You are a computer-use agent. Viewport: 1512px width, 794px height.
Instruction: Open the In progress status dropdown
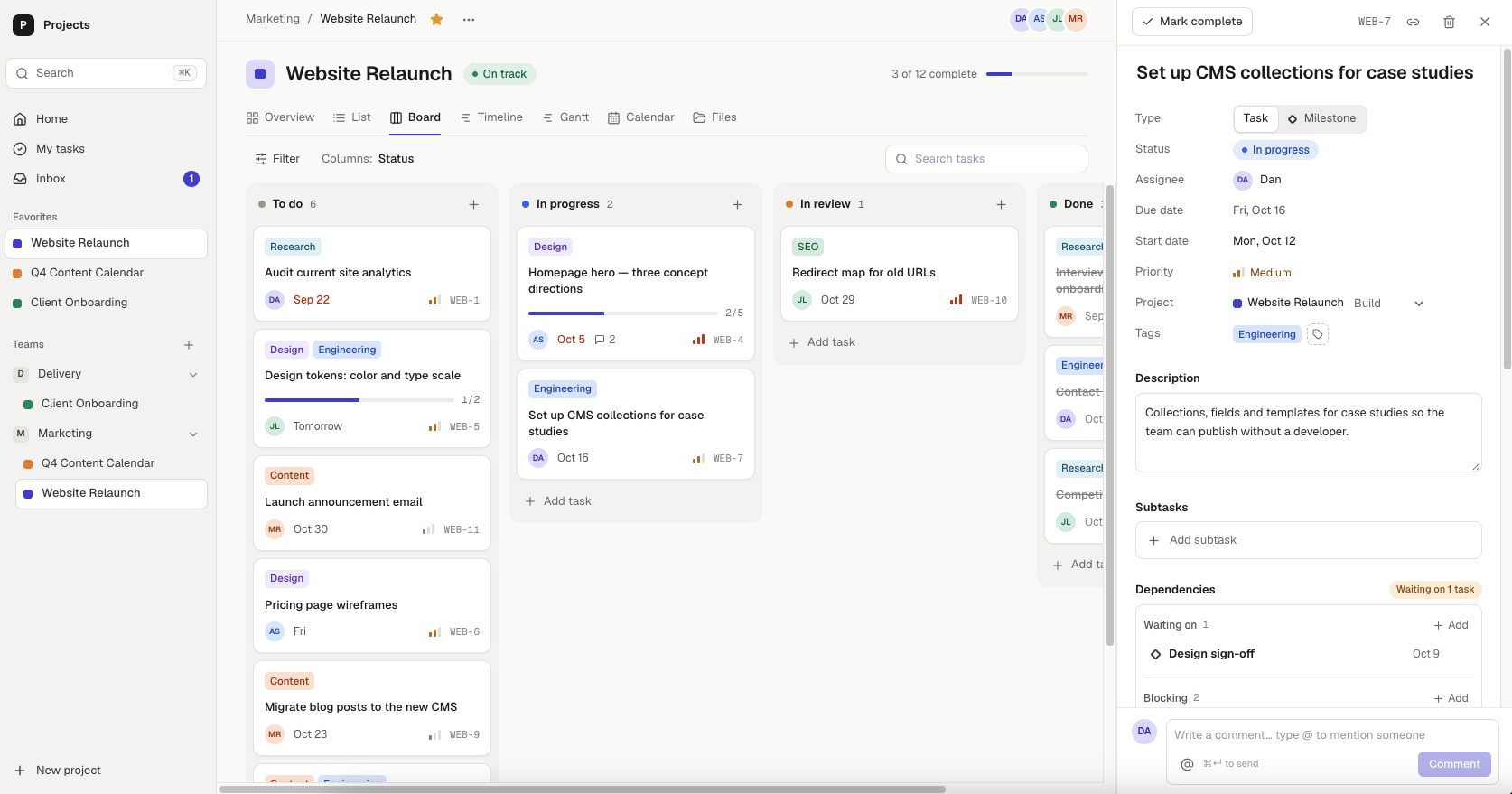[x=1275, y=150]
